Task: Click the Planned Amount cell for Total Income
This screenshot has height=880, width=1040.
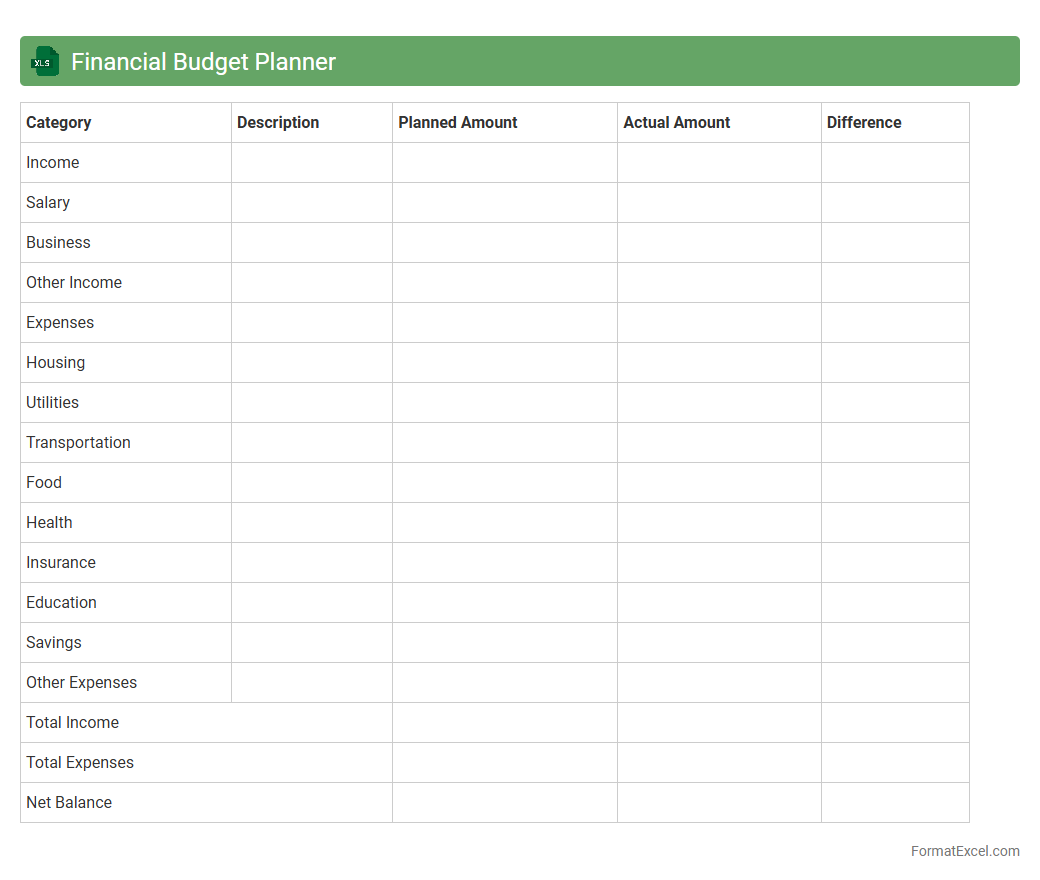Action: (x=504, y=722)
